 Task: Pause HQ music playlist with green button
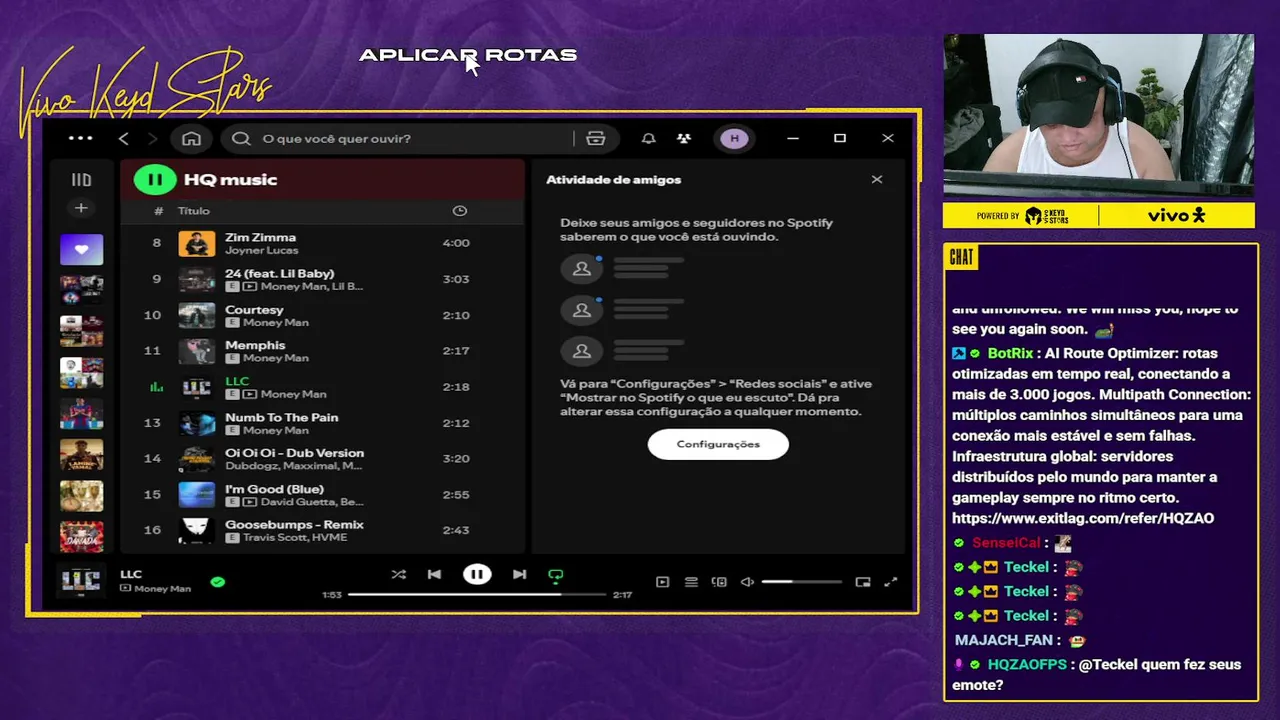(x=155, y=180)
